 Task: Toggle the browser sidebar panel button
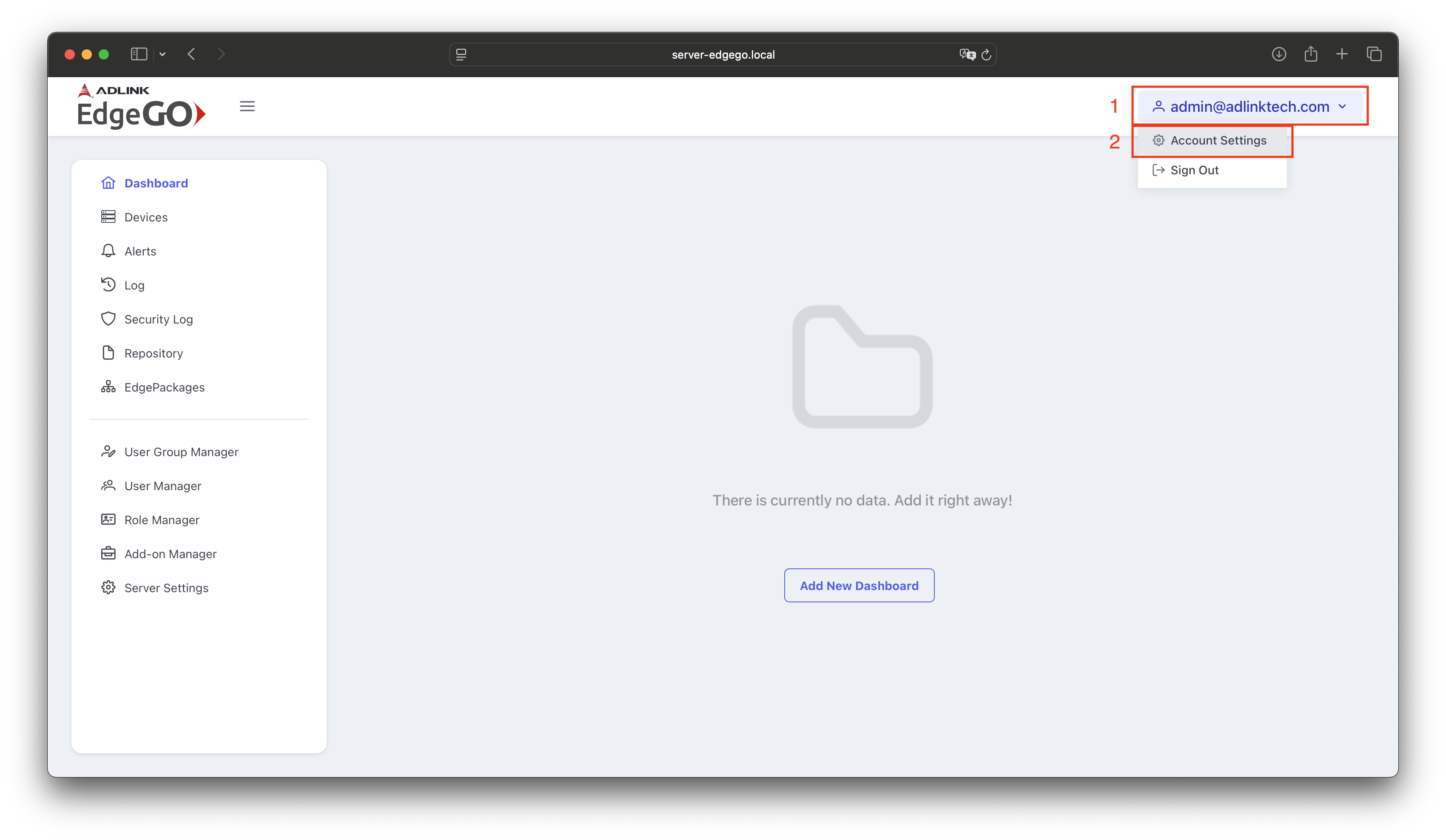pyautogui.click(x=139, y=54)
